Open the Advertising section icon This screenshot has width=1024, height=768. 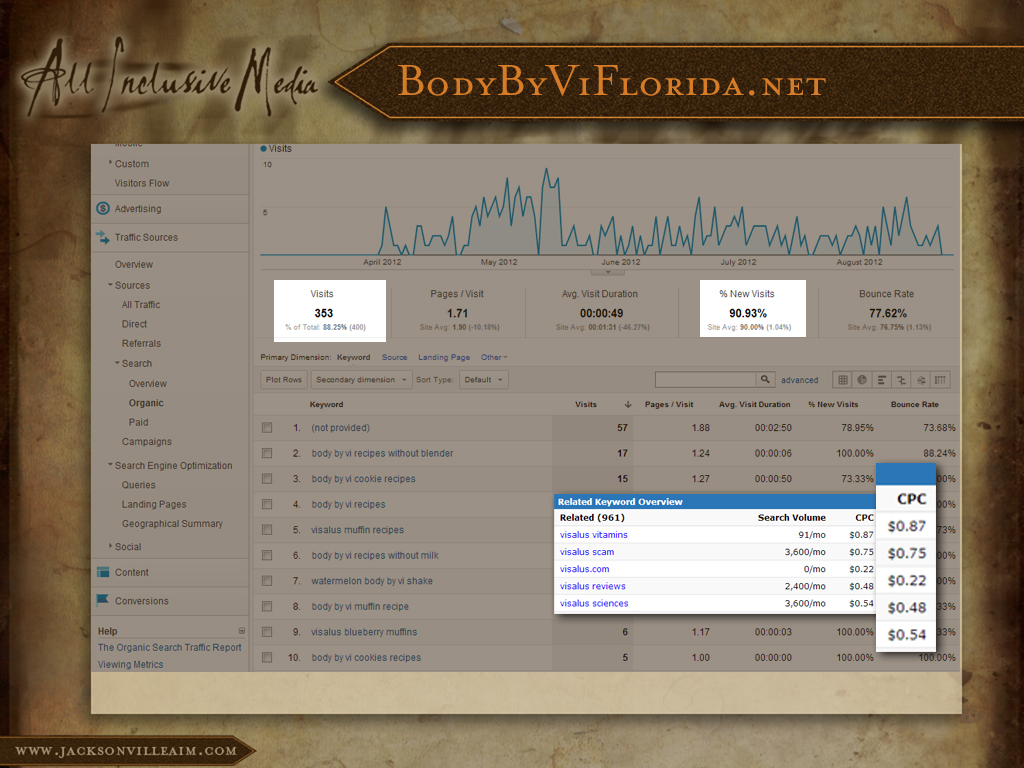[103, 209]
